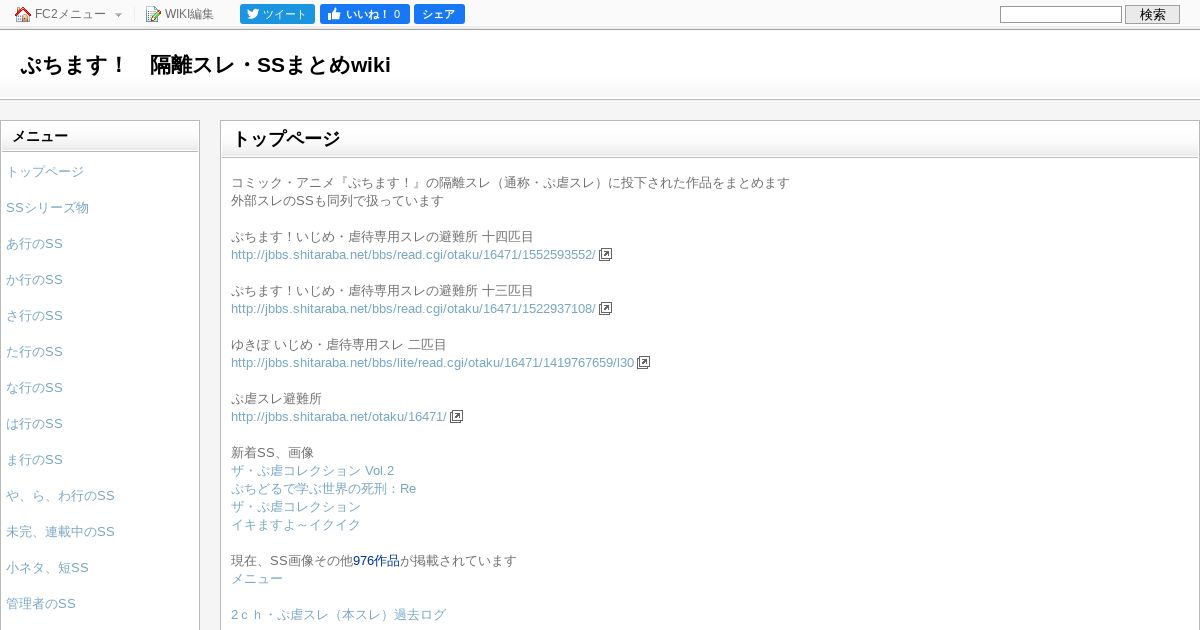Open さ行のSS in sidebar
This screenshot has height=630, width=1200.
pyautogui.click(x=34, y=316)
